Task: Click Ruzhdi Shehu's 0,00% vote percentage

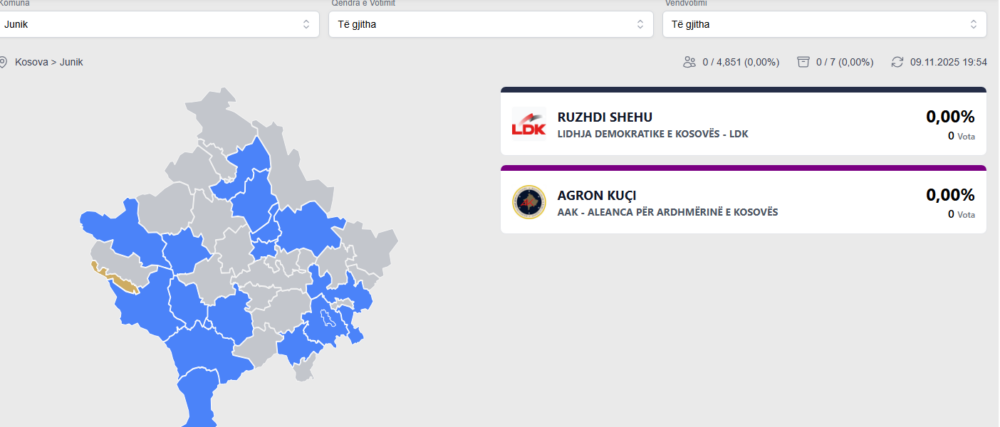Action: [949, 116]
